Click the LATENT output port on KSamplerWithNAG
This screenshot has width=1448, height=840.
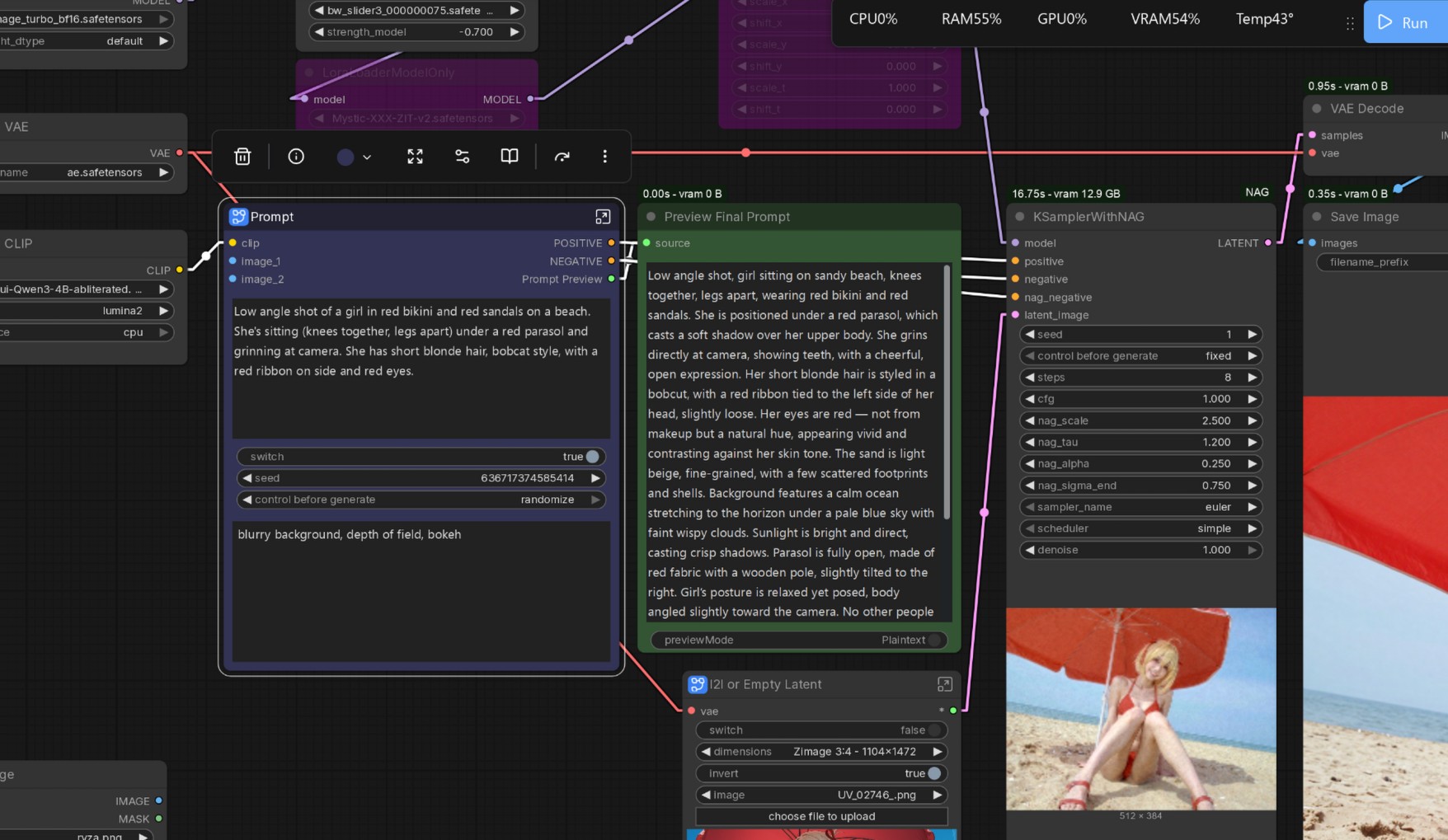pyautogui.click(x=1268, y=243)
